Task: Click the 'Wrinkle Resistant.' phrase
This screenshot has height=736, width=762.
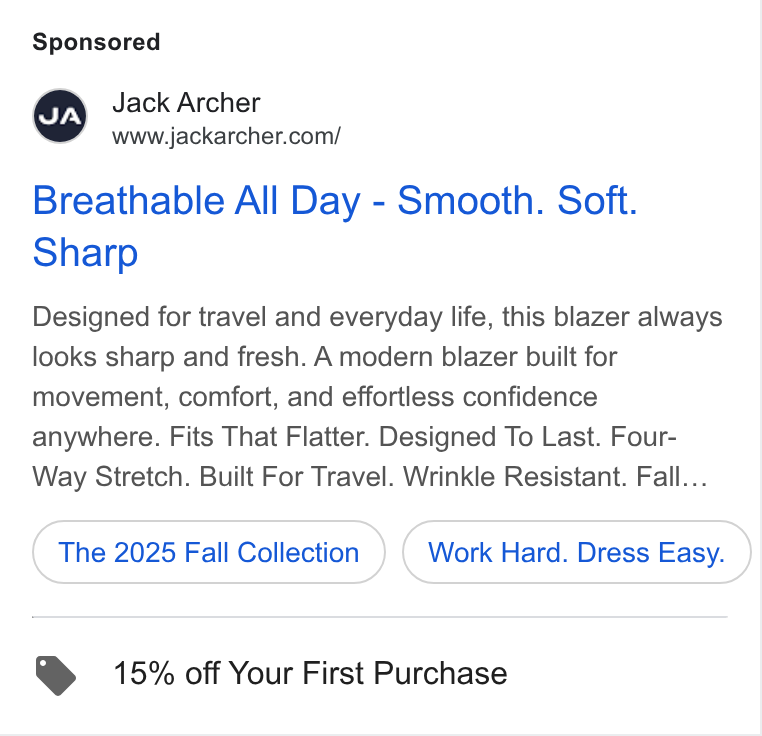Action: tap(515, 476)
